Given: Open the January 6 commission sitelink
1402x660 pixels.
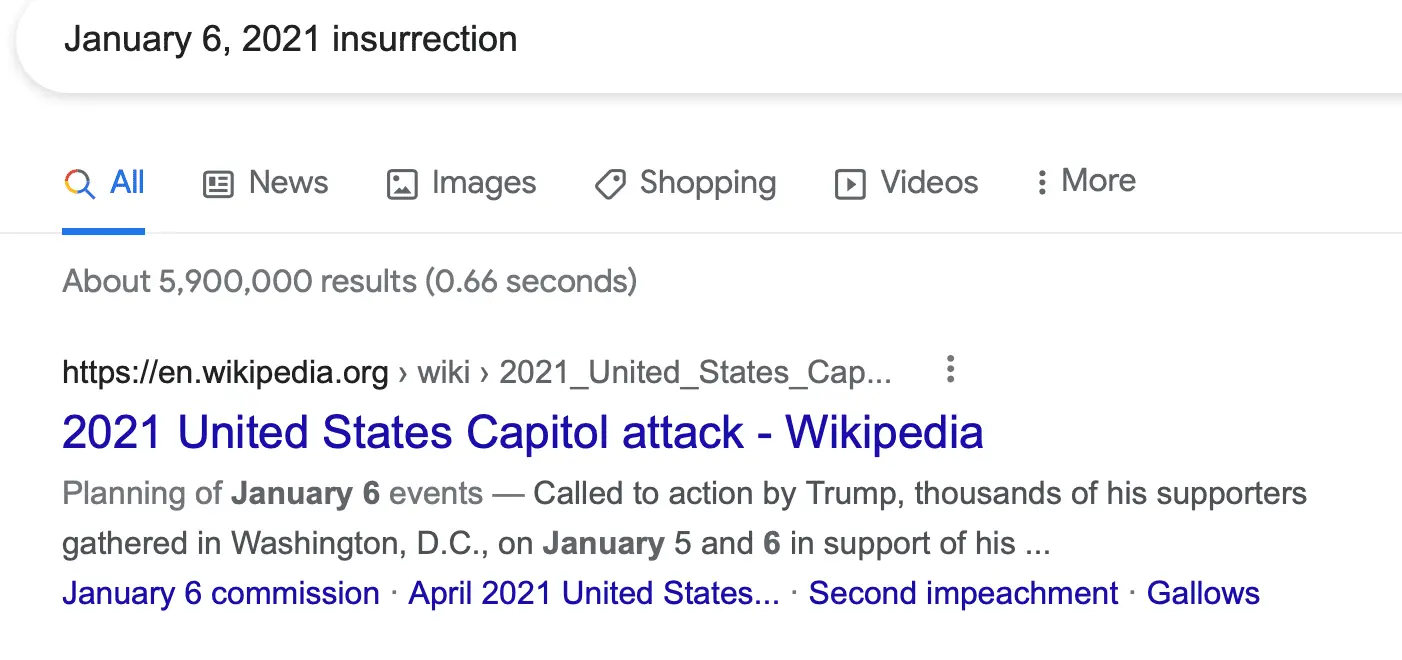Looking at the screenshot, I should coord(221,593).
